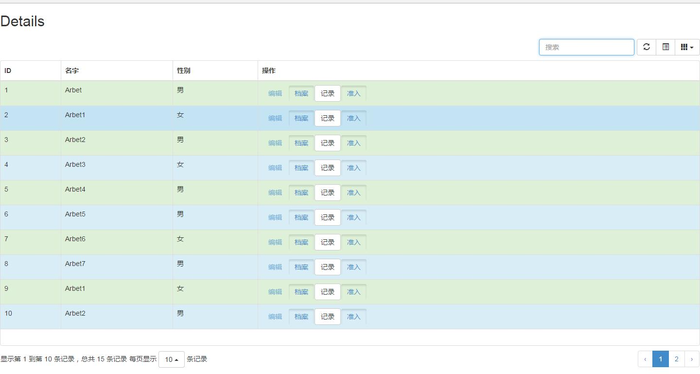Click 编辑 for row ID 1
Screen dimensions: 700x374
275,93
